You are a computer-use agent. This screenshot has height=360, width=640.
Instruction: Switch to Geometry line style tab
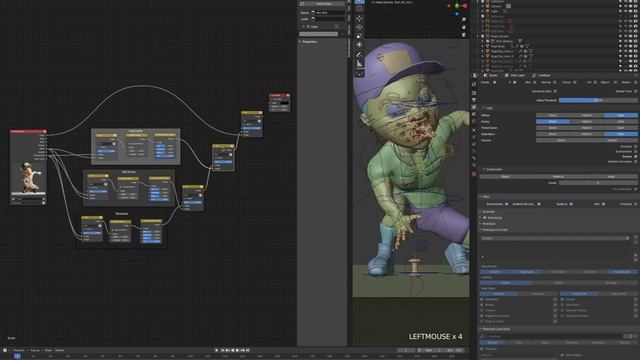(x=598, y=342)
